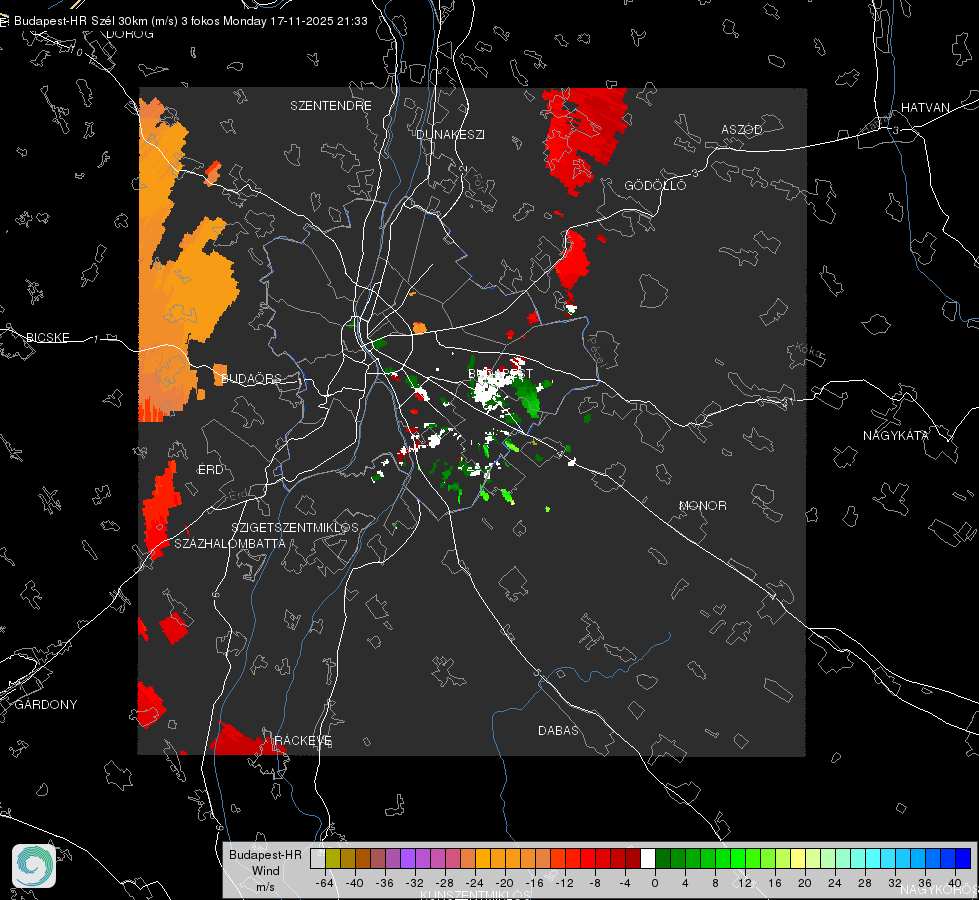This screenshot has width=979, height=900.
Task: Select the DOROG town label
Action: tap(130, 34)
